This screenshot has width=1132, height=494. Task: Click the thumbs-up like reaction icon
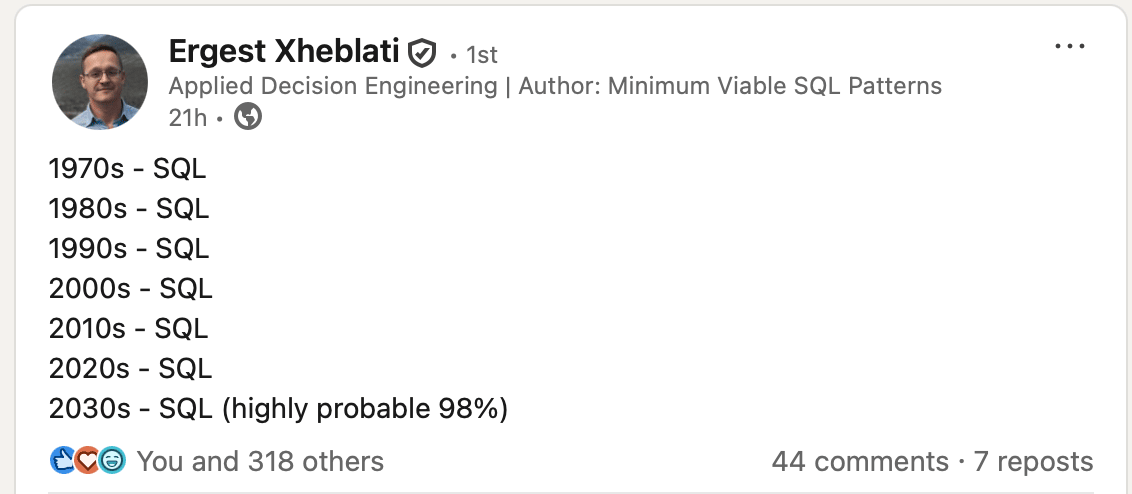(62, 461)
